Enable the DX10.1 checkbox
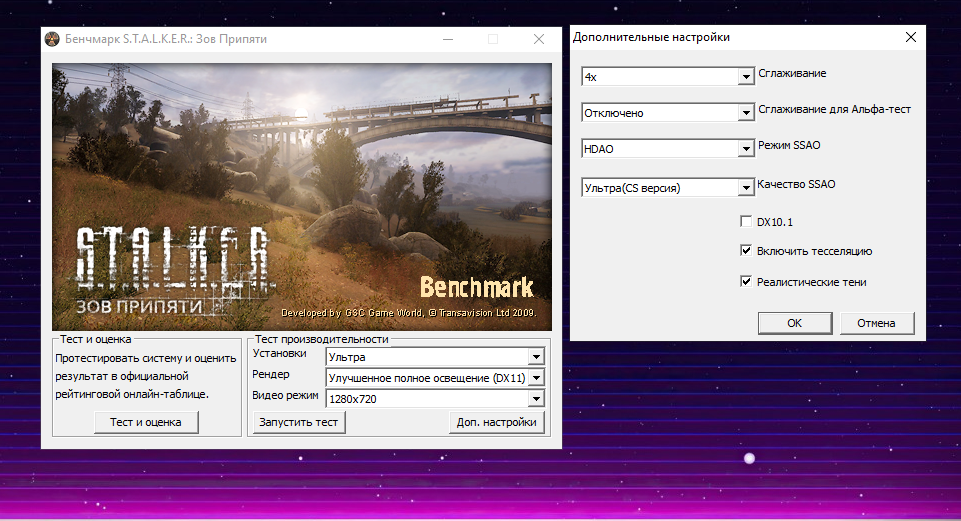The width and height of the screenshot is (961, 521). tap(746, 221)
